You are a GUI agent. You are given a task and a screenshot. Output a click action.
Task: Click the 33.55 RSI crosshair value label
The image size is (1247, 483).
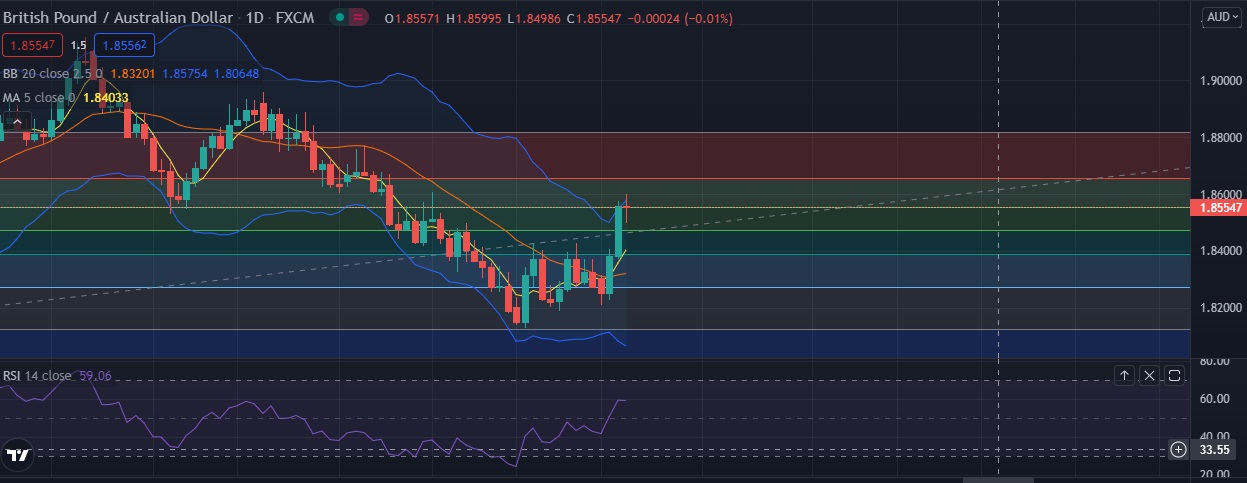pos(1214,450)
